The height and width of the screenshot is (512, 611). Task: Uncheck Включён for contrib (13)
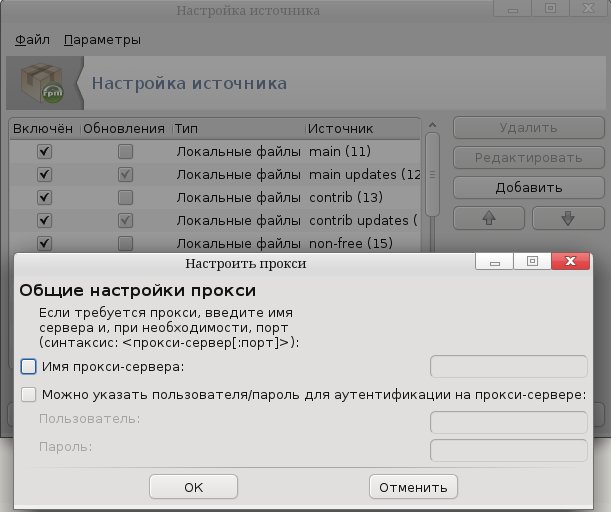(44, 198)
